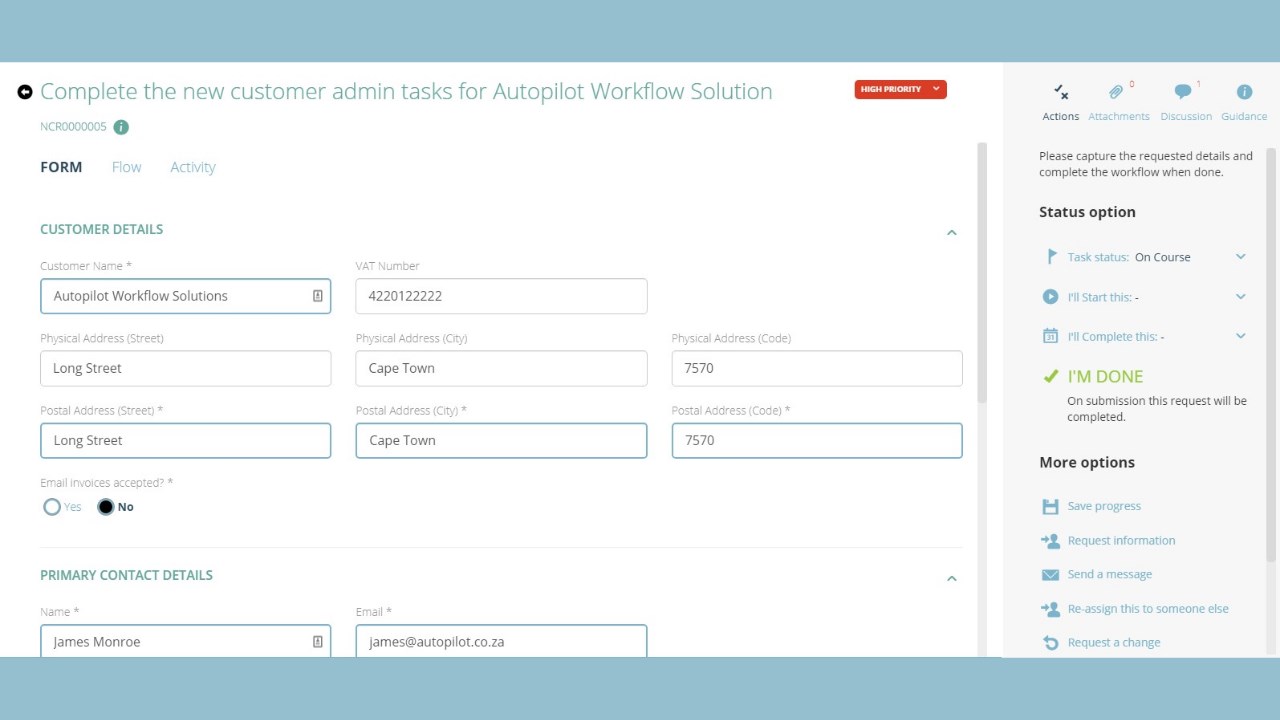
Task: Click the VAT Number input field
Action: [x=501, y=296]
